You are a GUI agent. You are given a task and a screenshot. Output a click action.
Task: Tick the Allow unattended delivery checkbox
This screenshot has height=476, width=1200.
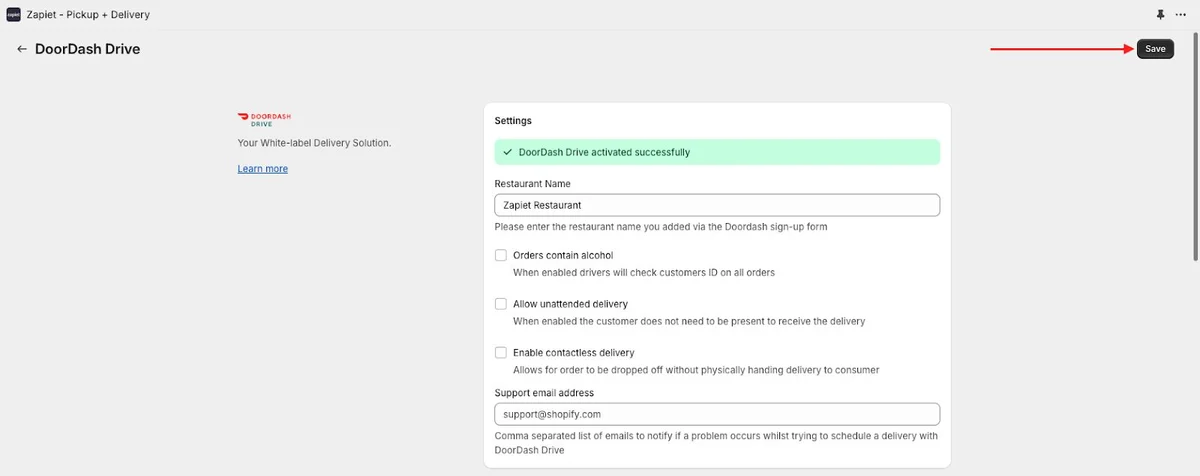(x=501, y=304)
